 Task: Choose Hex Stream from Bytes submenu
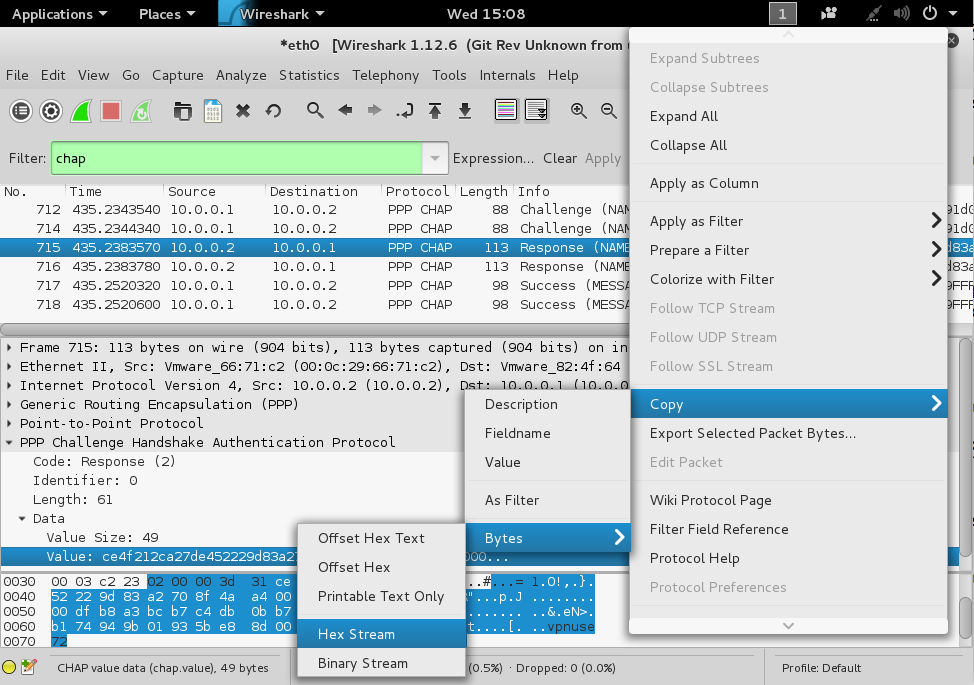[x=382, y=634]
